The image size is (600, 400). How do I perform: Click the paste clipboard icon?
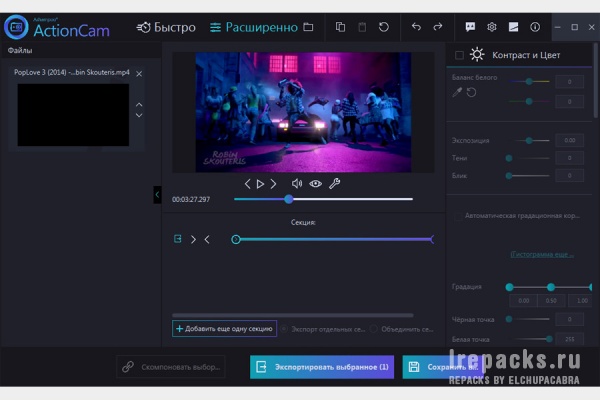(362, 27)
